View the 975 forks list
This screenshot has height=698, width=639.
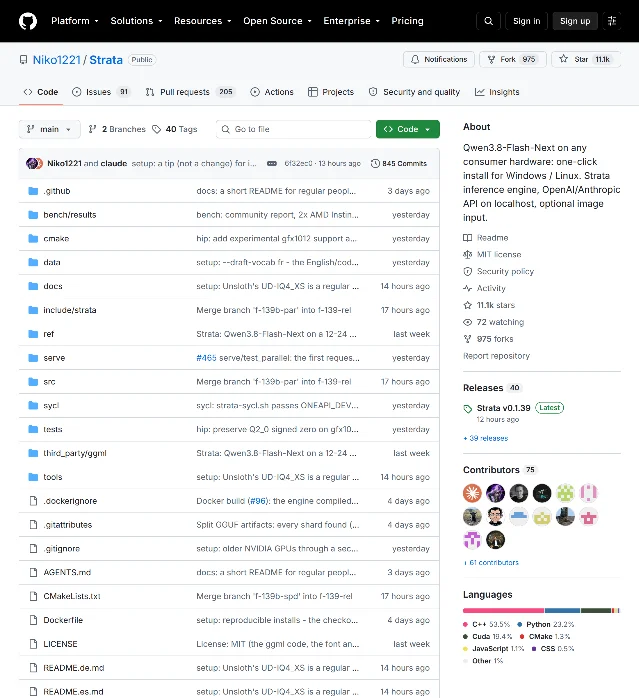click(488, 339)
